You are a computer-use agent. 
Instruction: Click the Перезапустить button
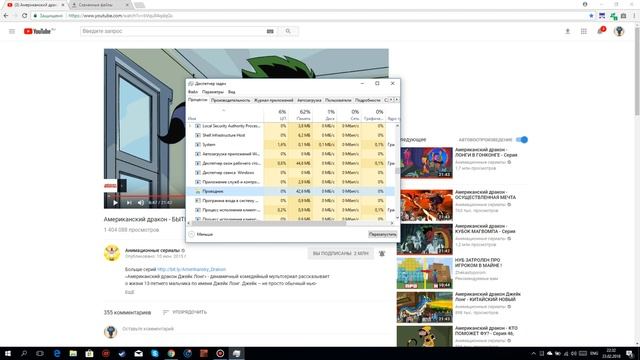[382, 234]
